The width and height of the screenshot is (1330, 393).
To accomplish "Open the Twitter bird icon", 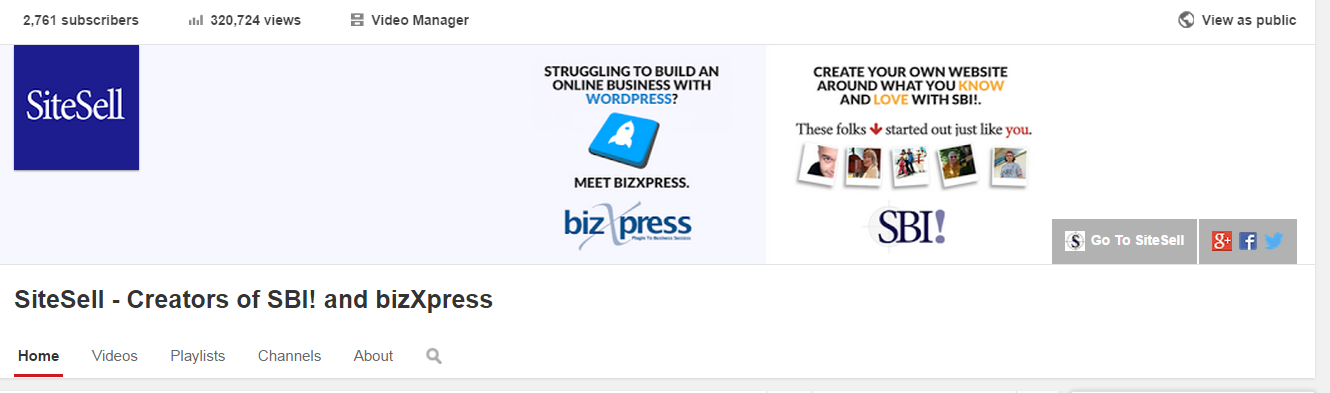I will point(1273,241).
